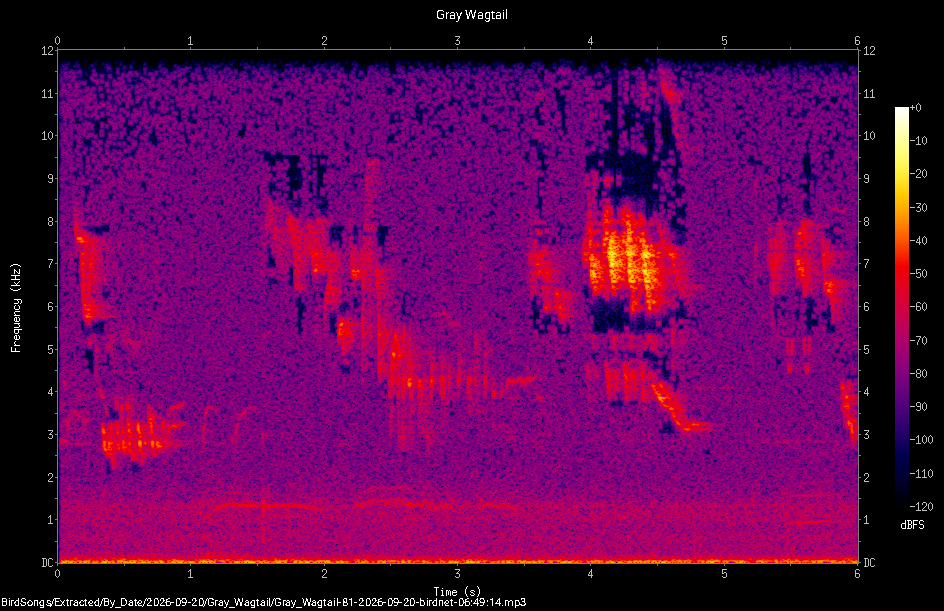Click "4" on the top time axis
The width and height of the screenshot is (944, 611).
tap(591, 41)
